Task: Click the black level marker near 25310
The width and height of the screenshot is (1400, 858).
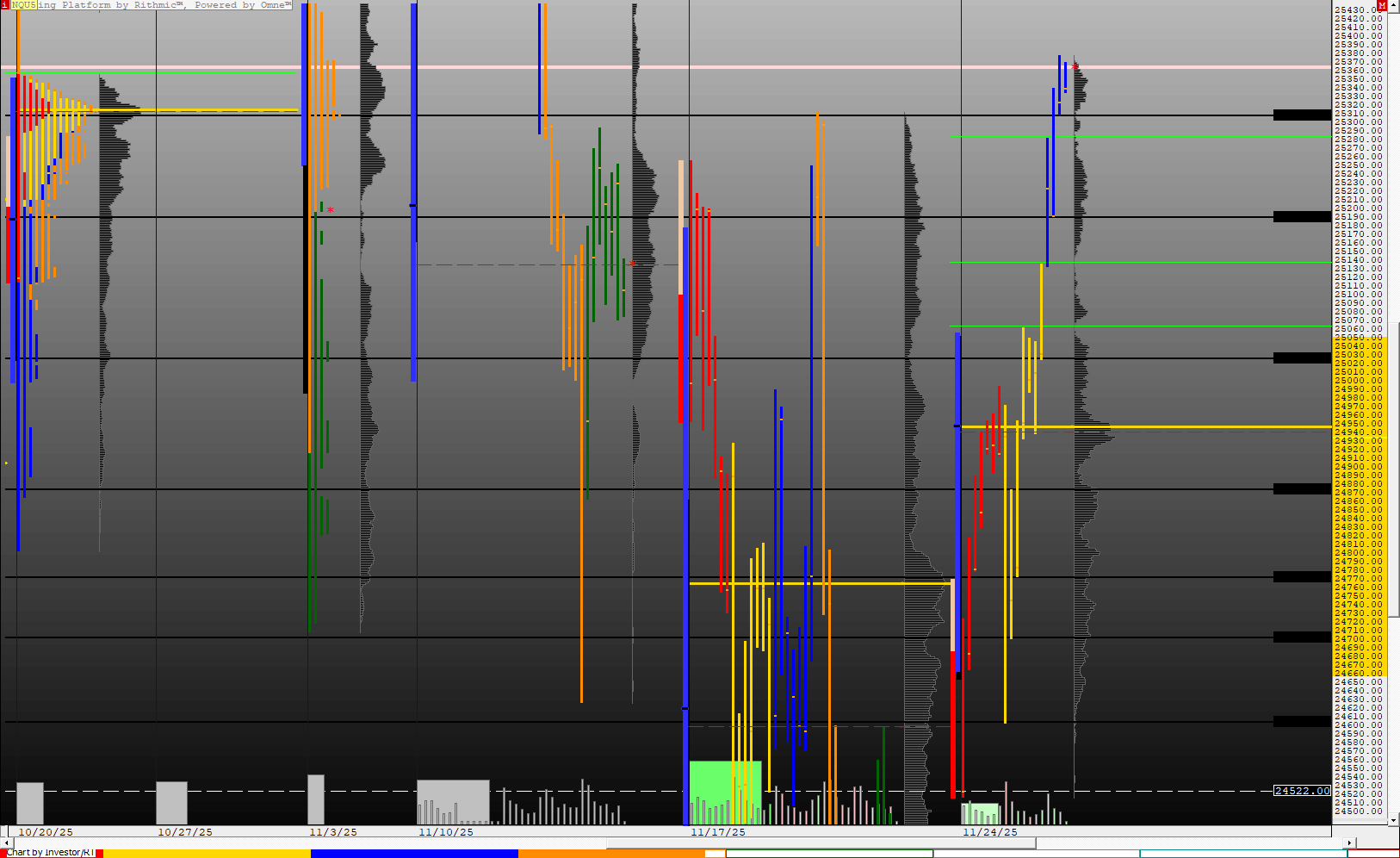Action: coord(1302,115)
